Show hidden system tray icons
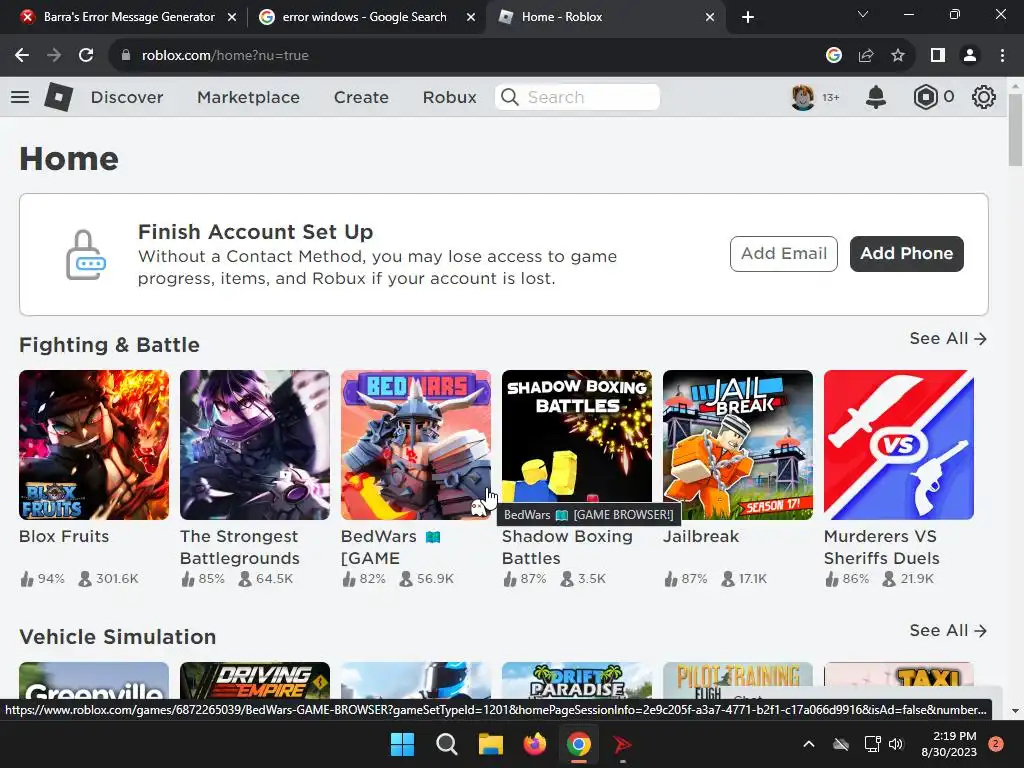 coord(808,744)
